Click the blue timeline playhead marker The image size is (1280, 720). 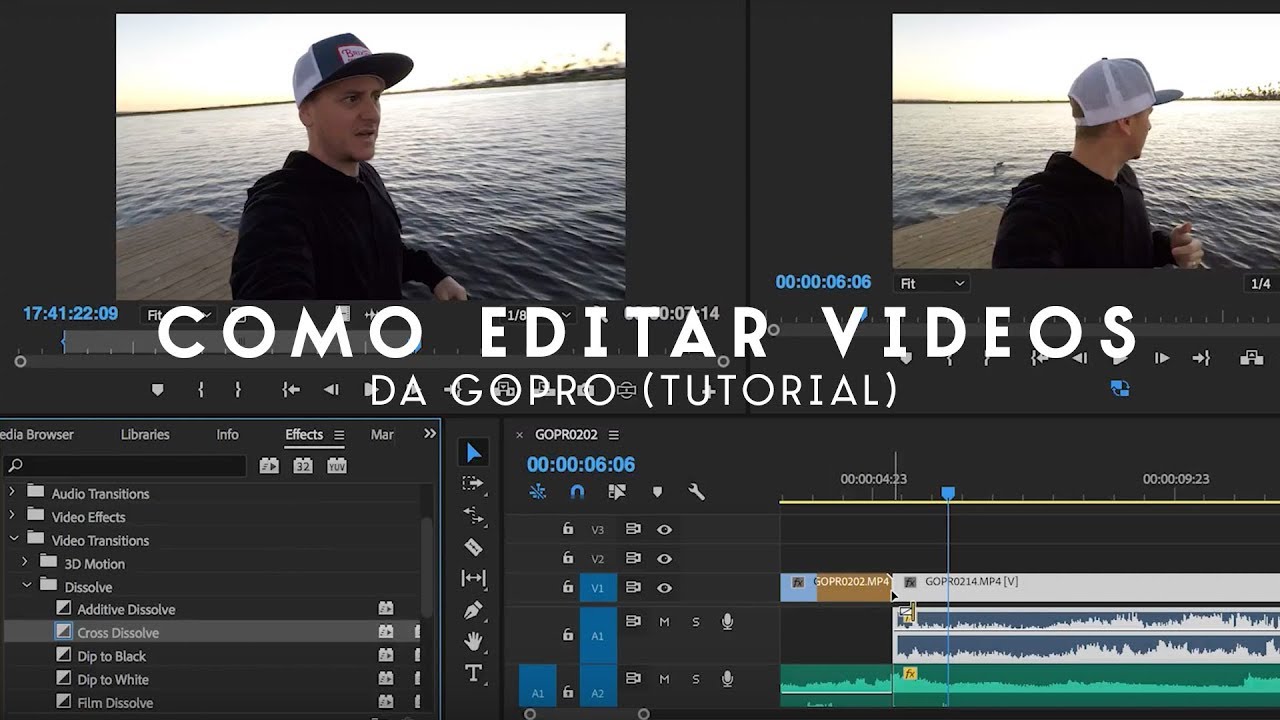[948, 493]
